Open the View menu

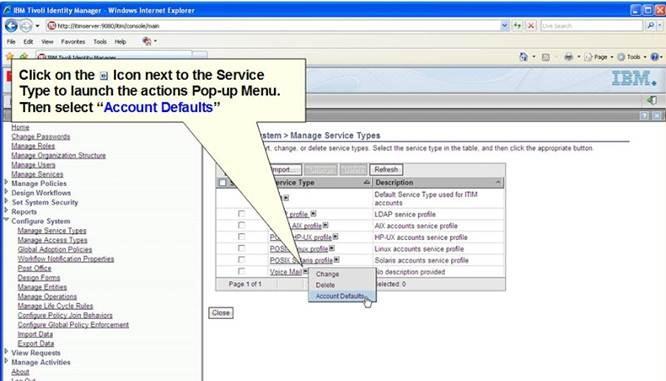tap(47, 42)
